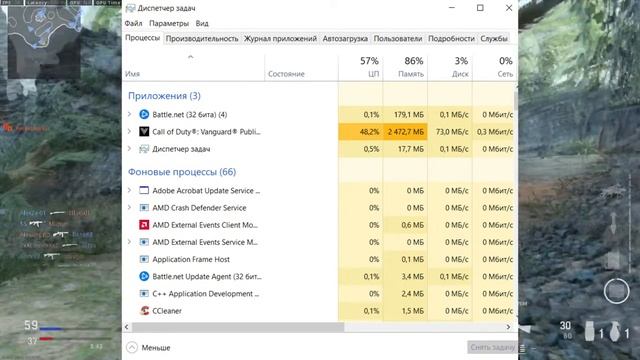Click the Battle.net app icon in Приложения

(144, 115)
